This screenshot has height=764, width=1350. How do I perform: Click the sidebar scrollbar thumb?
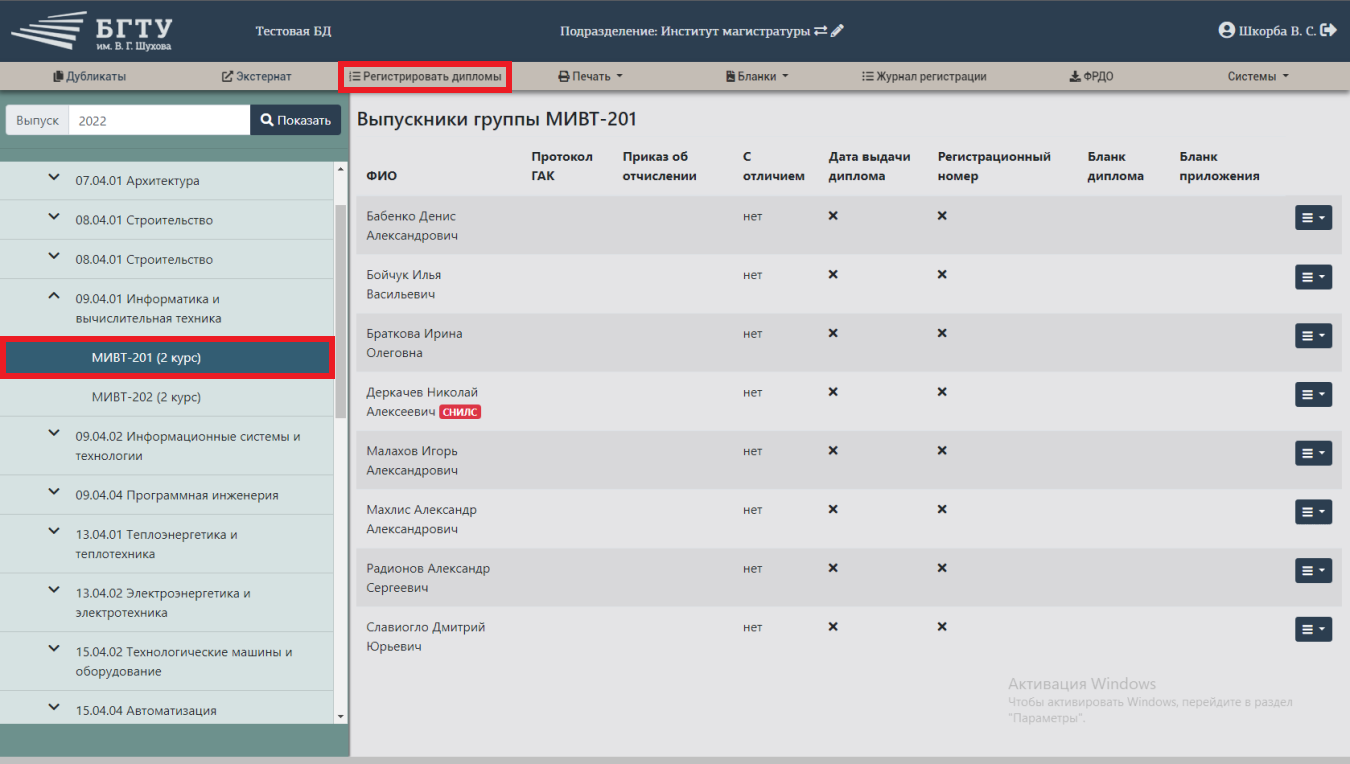[341, 310]
